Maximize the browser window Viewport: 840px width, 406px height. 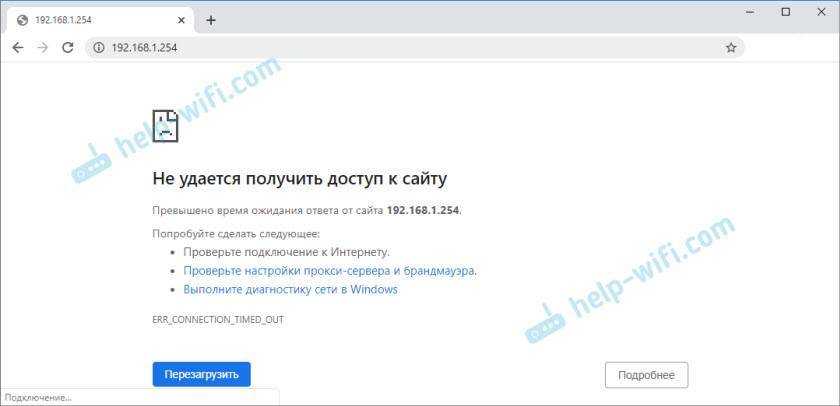pos(786,12)
